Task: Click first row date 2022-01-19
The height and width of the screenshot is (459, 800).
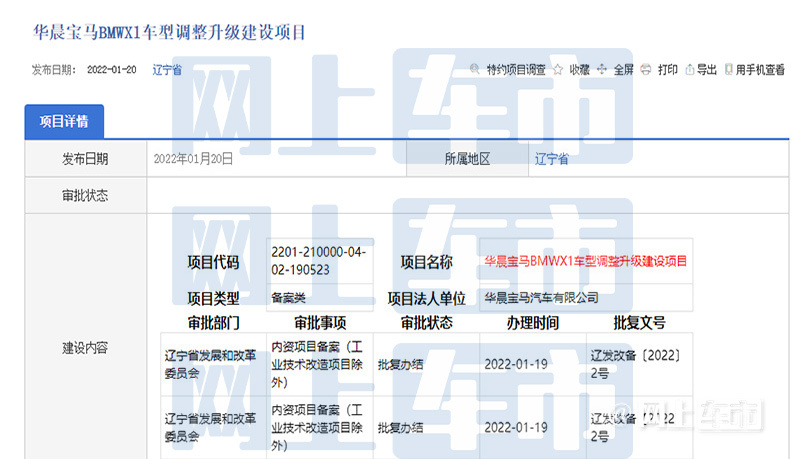Action: tap(516, 364)
